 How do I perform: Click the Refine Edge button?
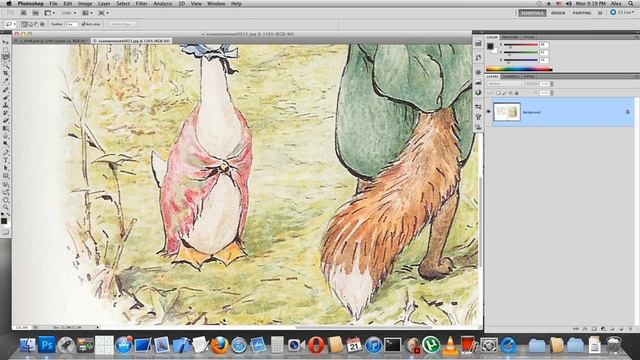click(x=124, y=24)
